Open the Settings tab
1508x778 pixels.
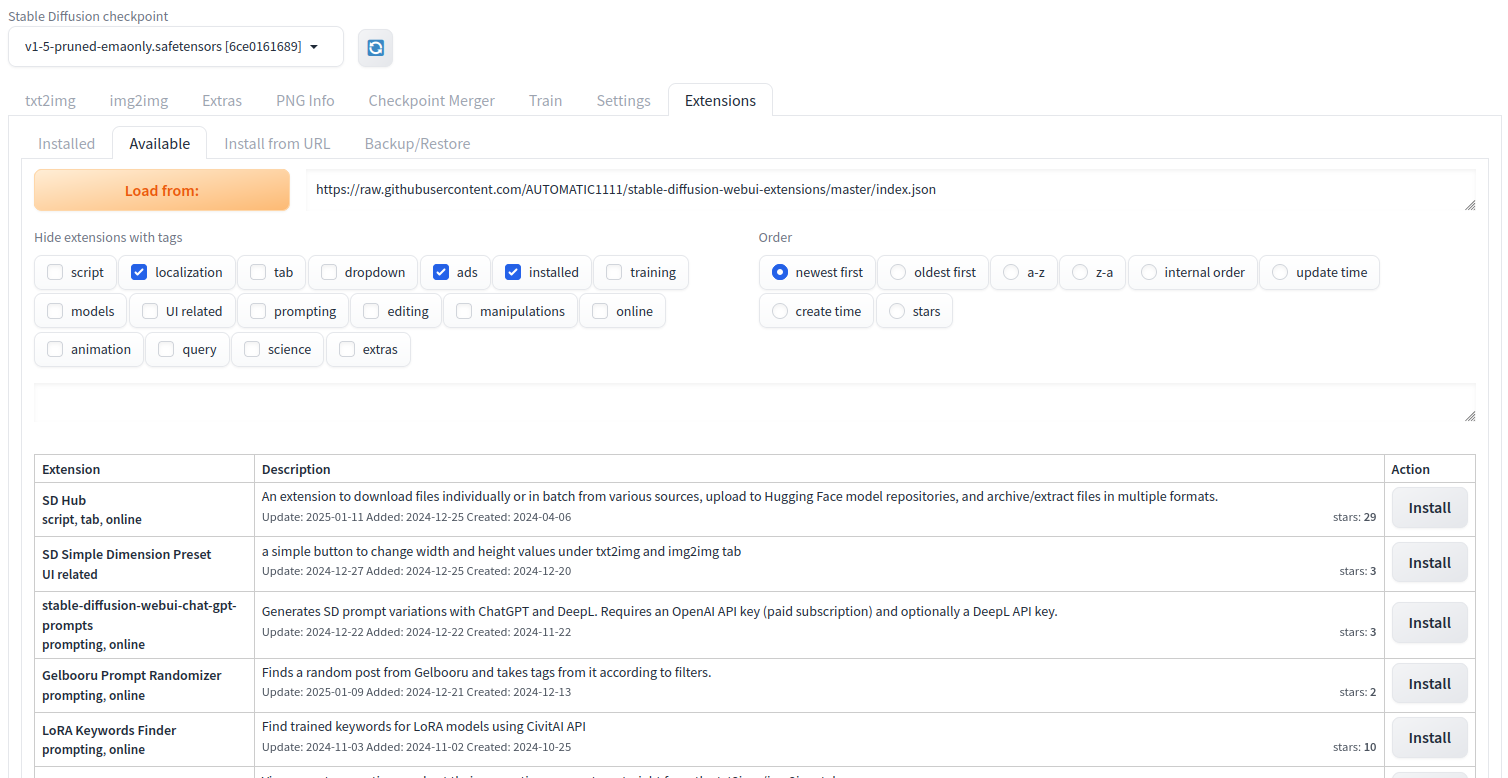(623, 100)
